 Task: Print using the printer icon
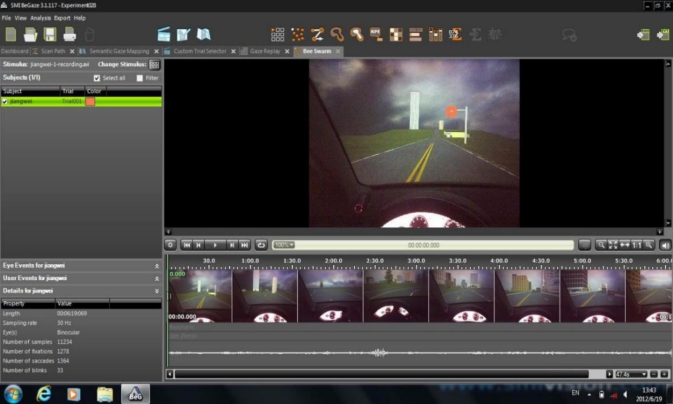click(x=70, y=34)
